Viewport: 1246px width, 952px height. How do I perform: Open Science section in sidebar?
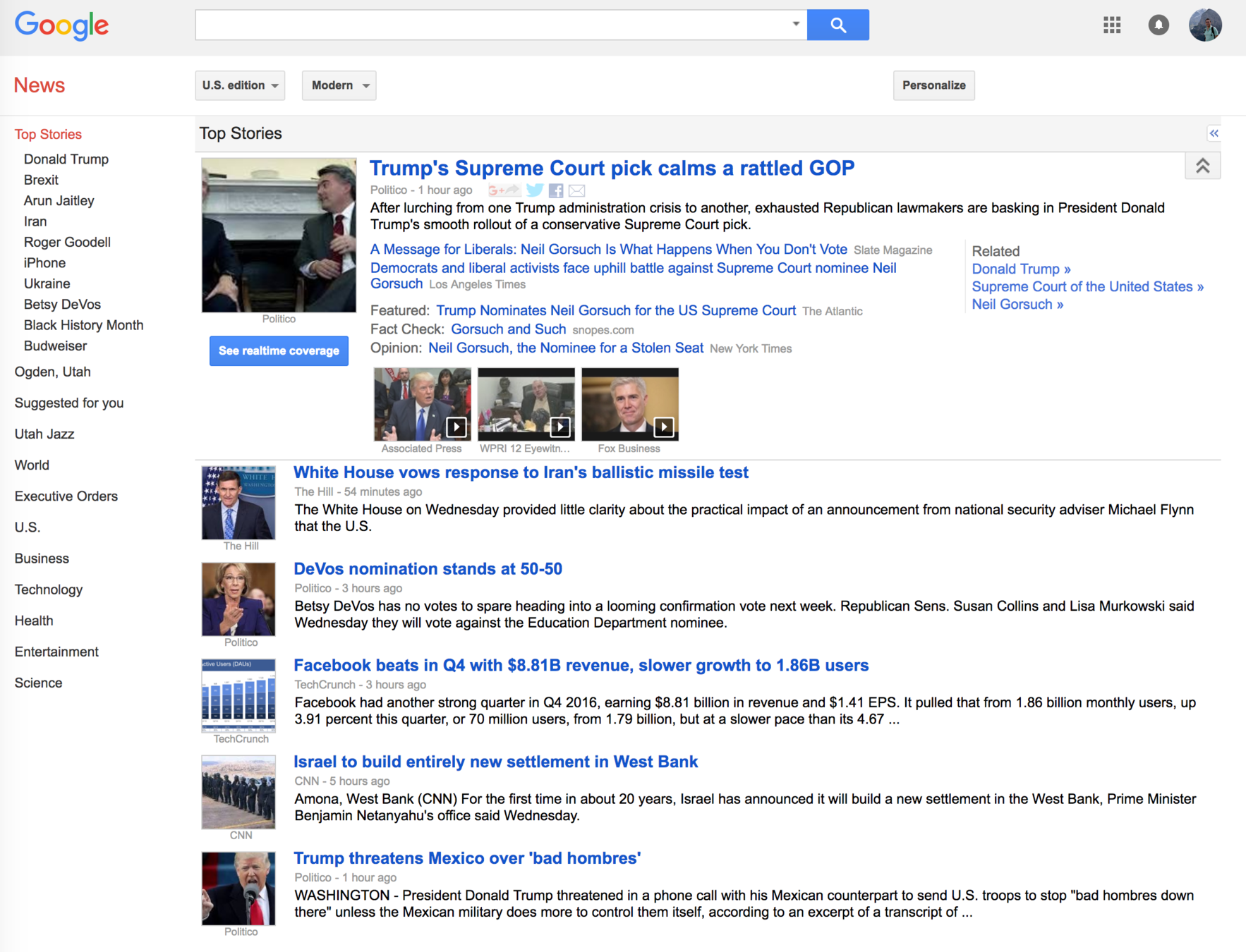38,683
